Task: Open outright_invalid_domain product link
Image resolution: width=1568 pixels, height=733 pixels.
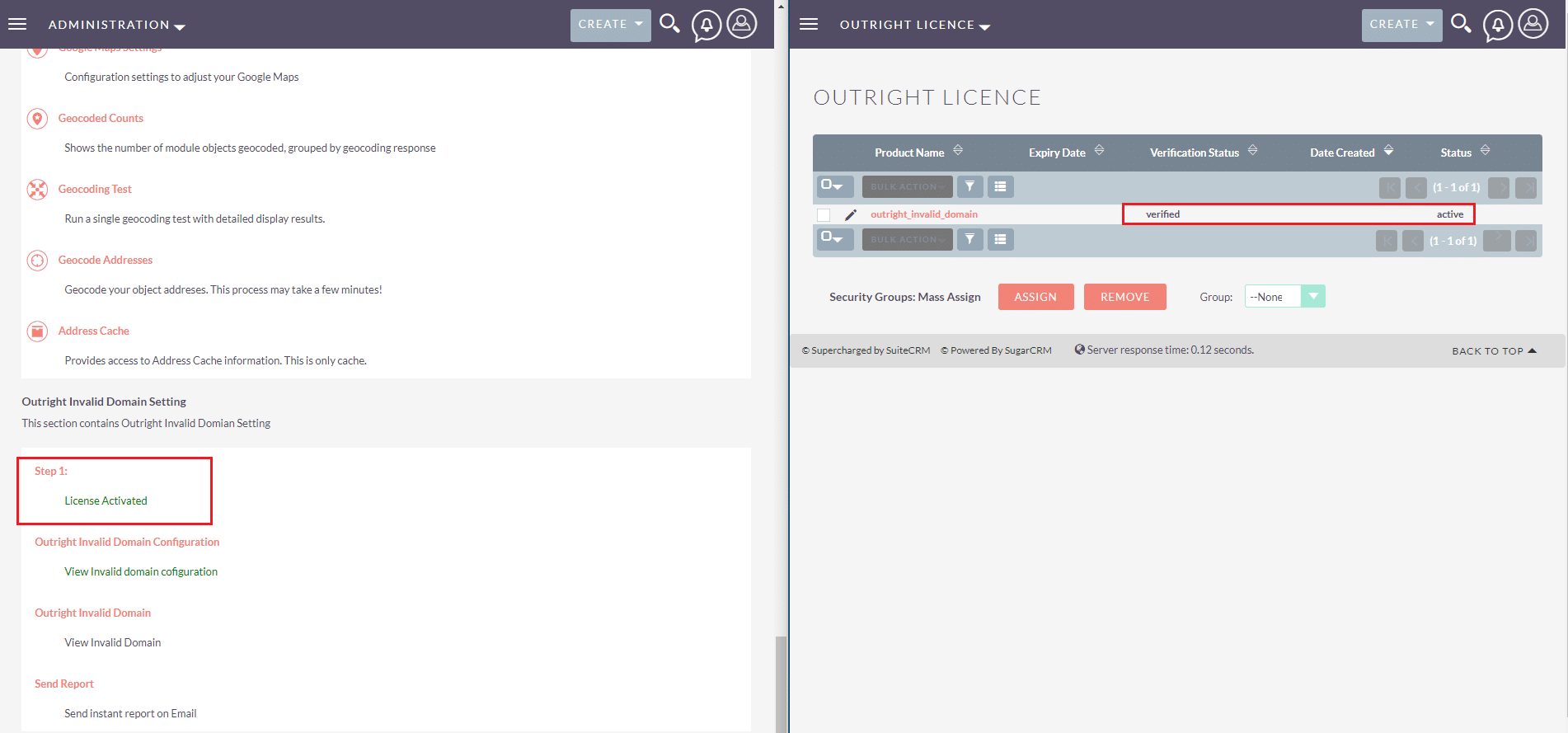Action: coord(924,214)
